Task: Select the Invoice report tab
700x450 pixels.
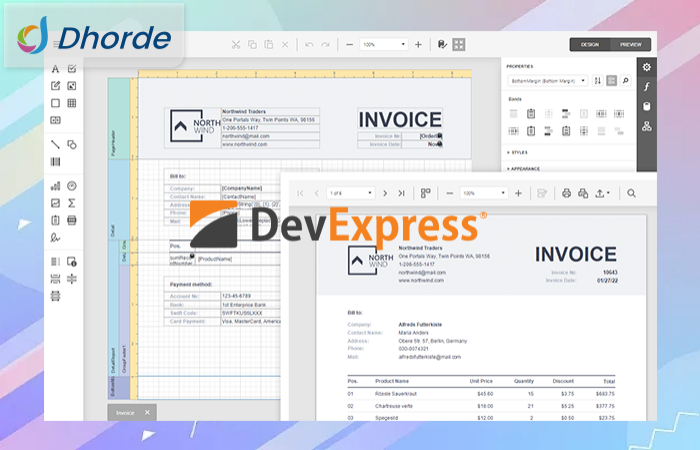Action: tap(125, 412)
